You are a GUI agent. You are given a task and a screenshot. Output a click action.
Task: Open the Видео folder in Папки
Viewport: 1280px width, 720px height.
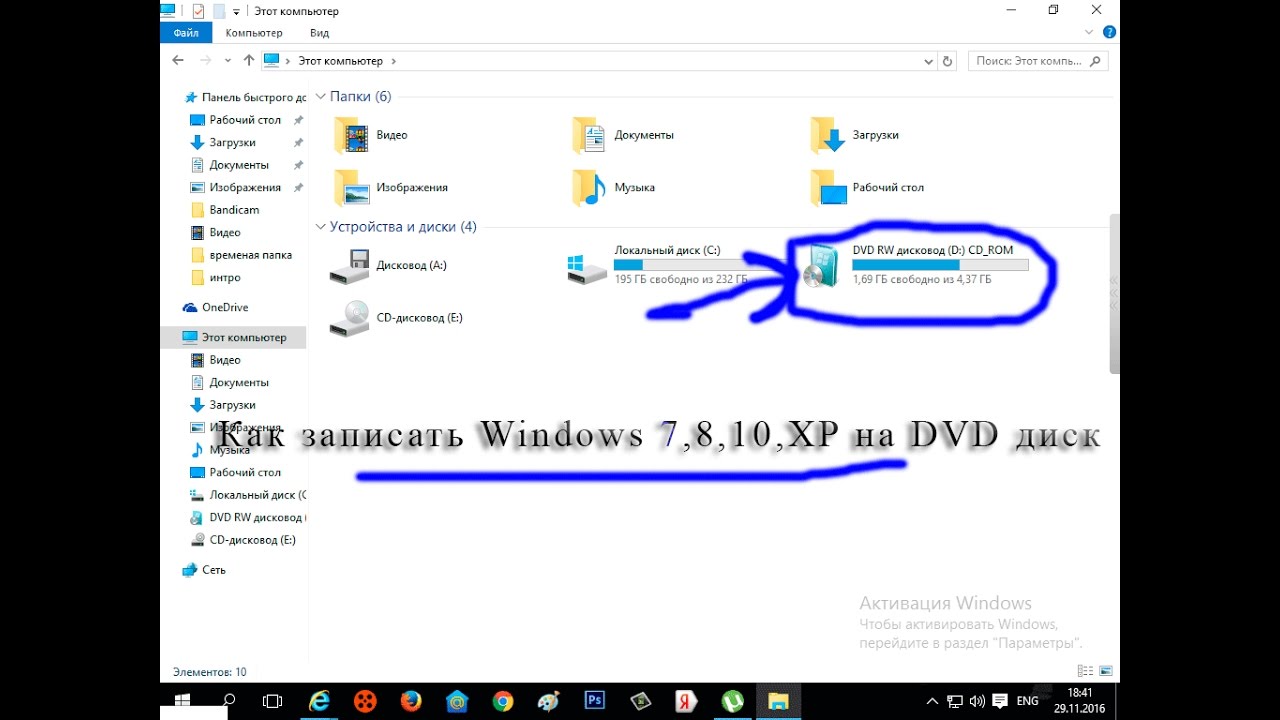(x=371, y=135)
